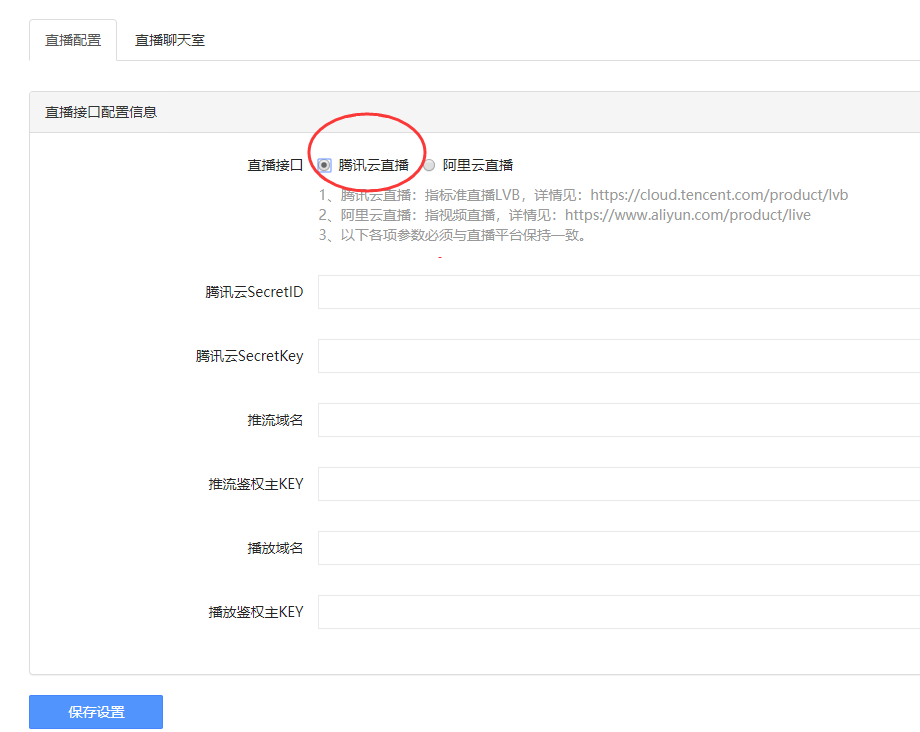The image size is (920, 732).
Task: Click the 腾讯云SecretKey label text
Action: [x=249, y=356]
